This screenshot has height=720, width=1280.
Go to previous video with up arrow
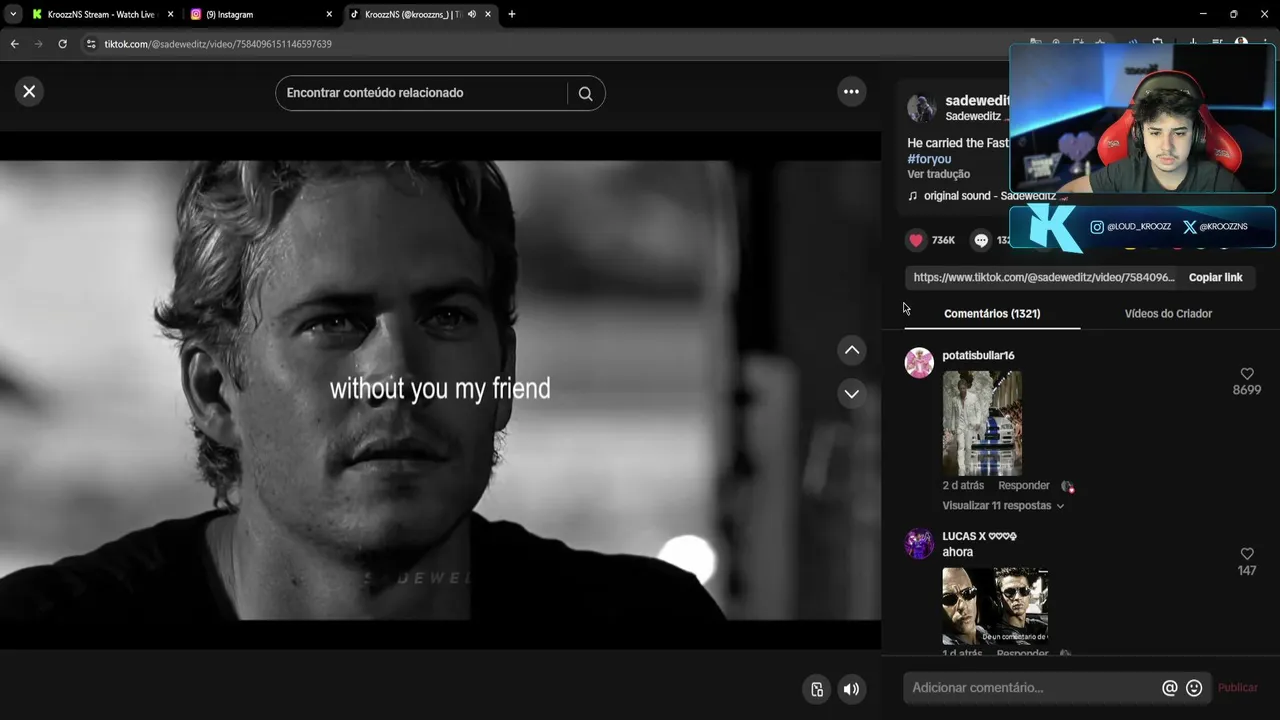click(851, 350)
